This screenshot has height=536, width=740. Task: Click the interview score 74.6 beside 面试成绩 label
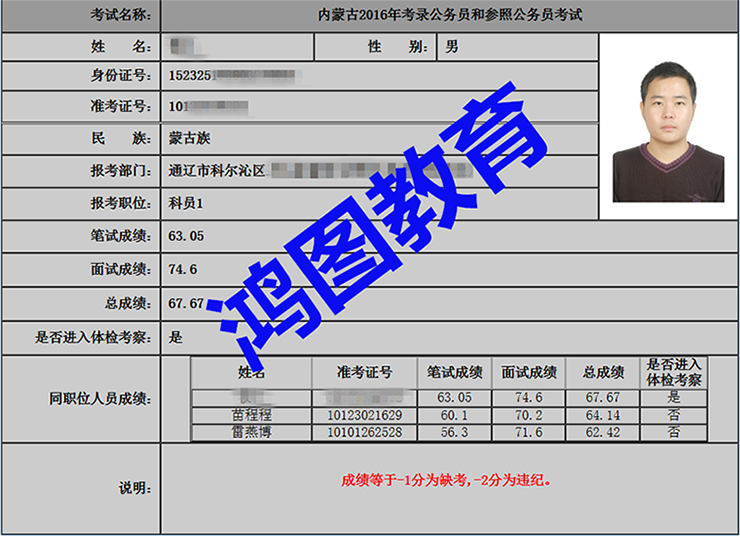tap(183, 269)
